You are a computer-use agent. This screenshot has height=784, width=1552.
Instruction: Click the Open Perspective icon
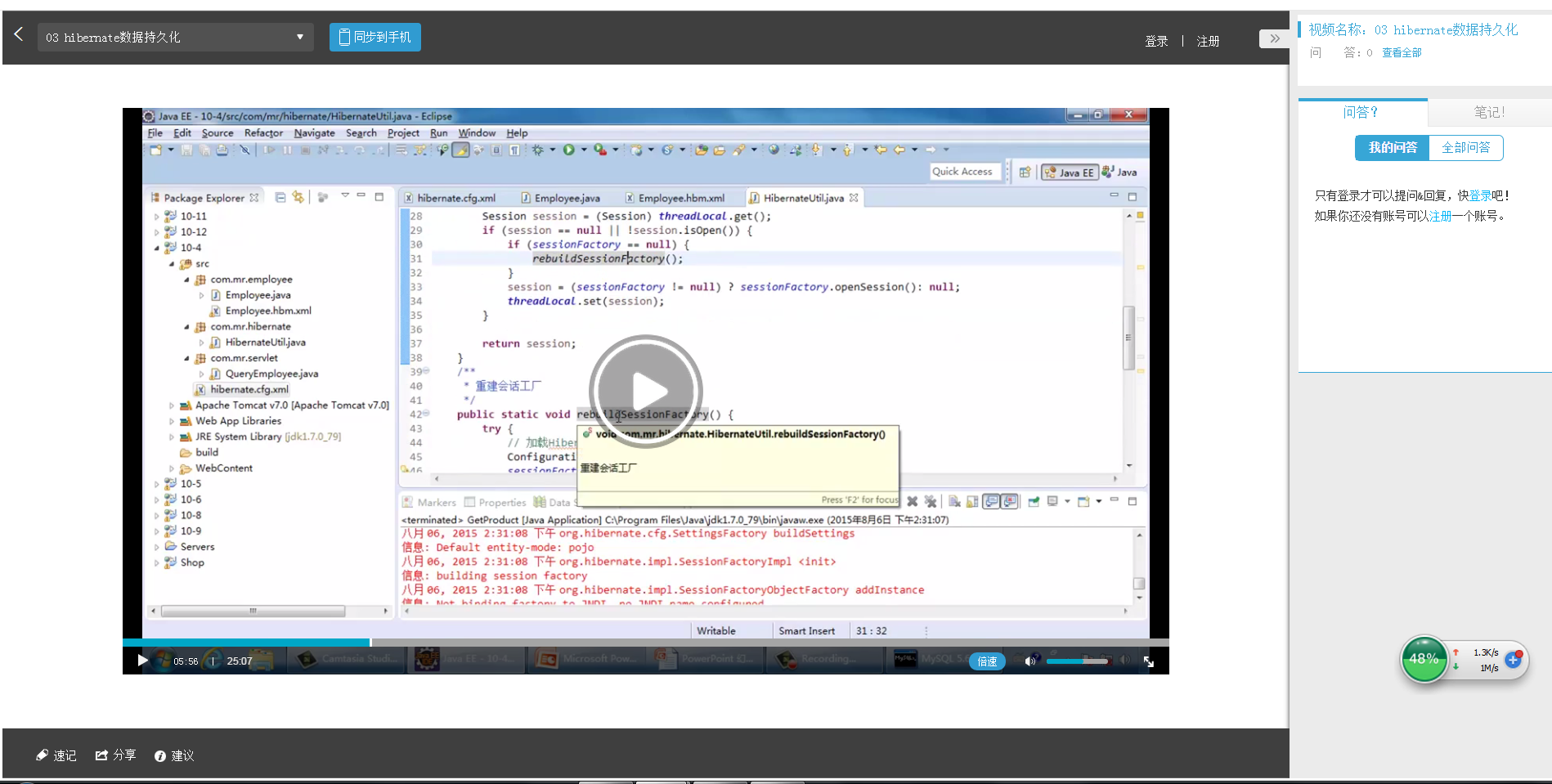pyautogui.click(x=1025, y=172)
